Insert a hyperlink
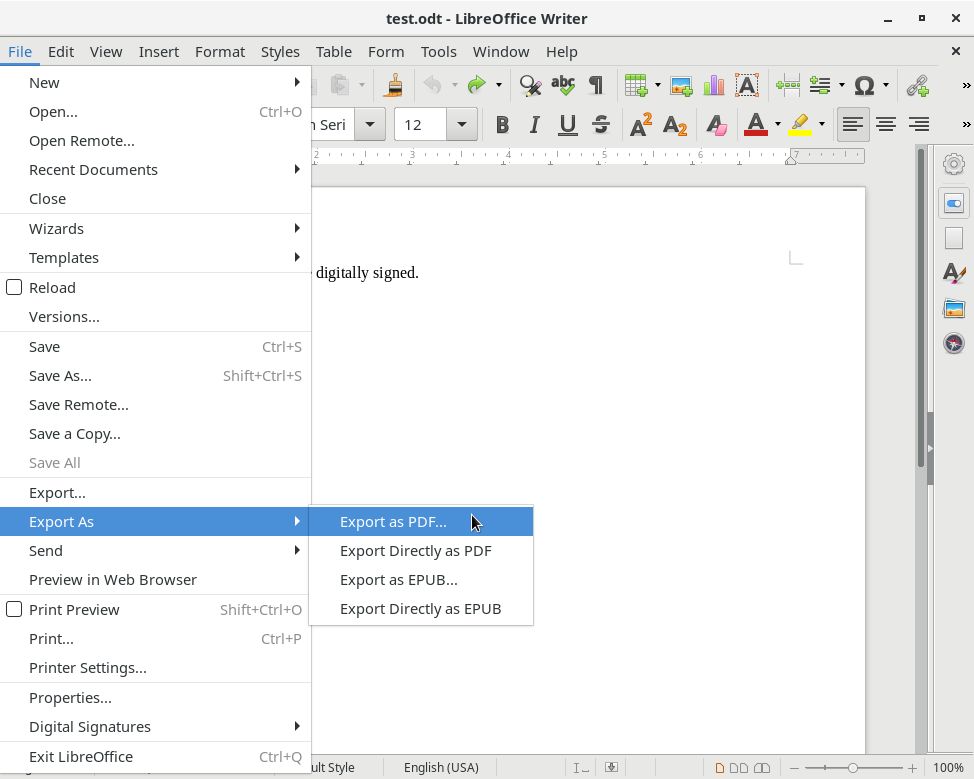This screenshot has width=974, height=779. pos(917,85)
